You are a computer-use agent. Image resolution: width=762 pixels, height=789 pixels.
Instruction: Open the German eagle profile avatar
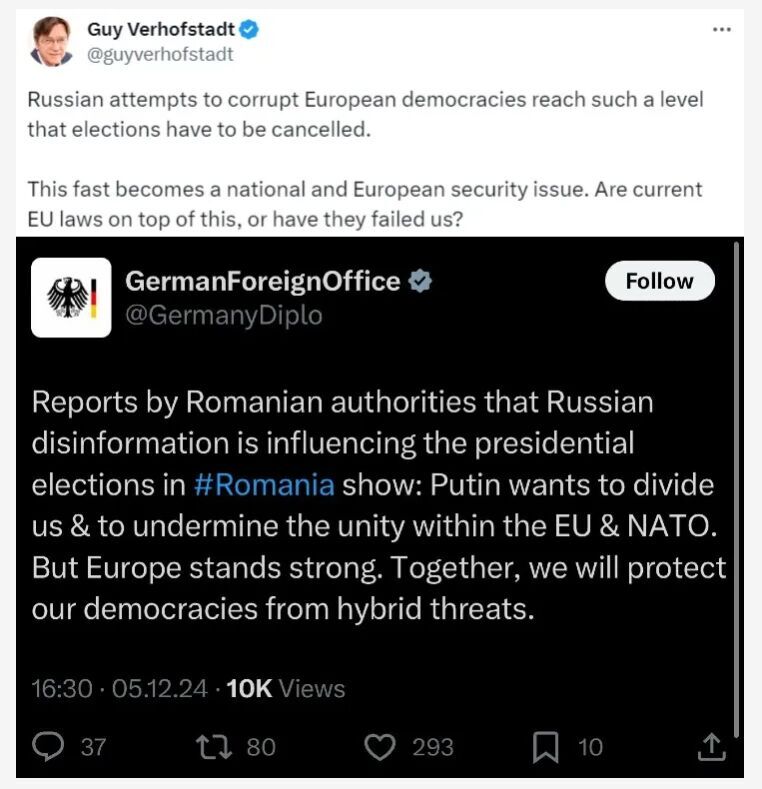tap(71, 297)
